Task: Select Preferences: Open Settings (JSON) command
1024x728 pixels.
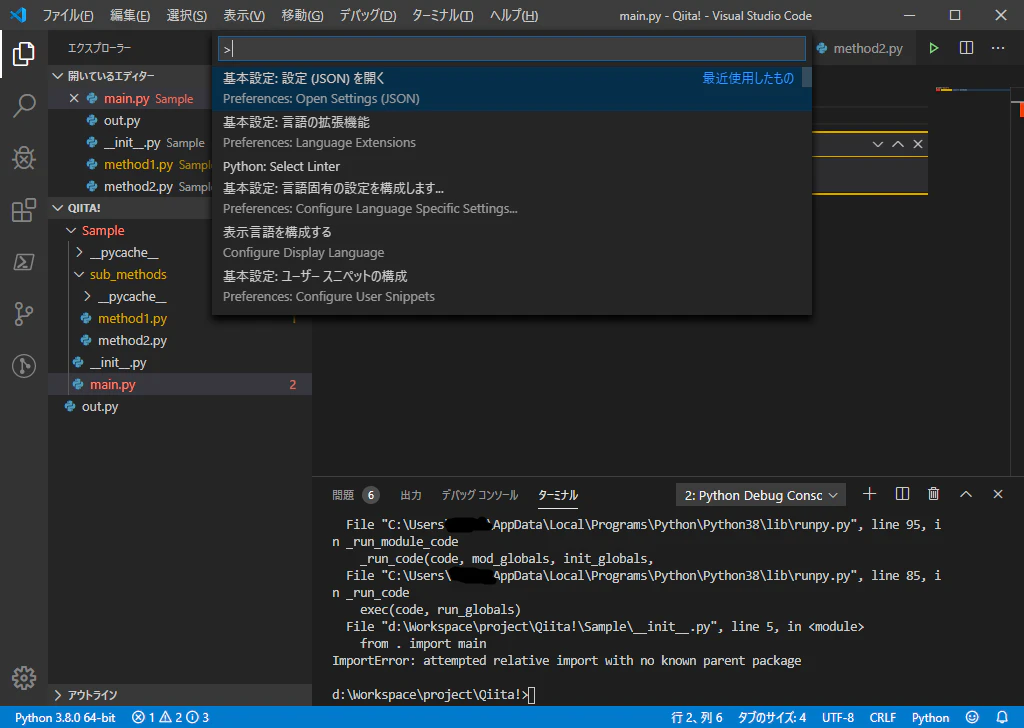Action: pos(512,88)
